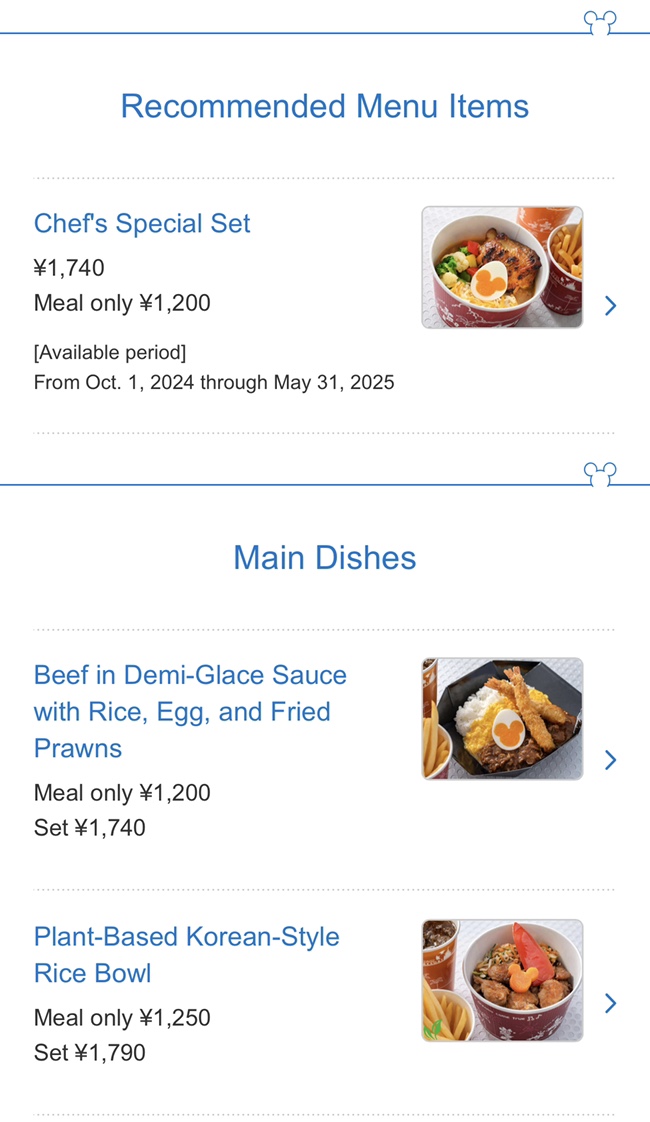Click the fried prawns dish thumbnail
650x1122 pixels.
[503, 718]
